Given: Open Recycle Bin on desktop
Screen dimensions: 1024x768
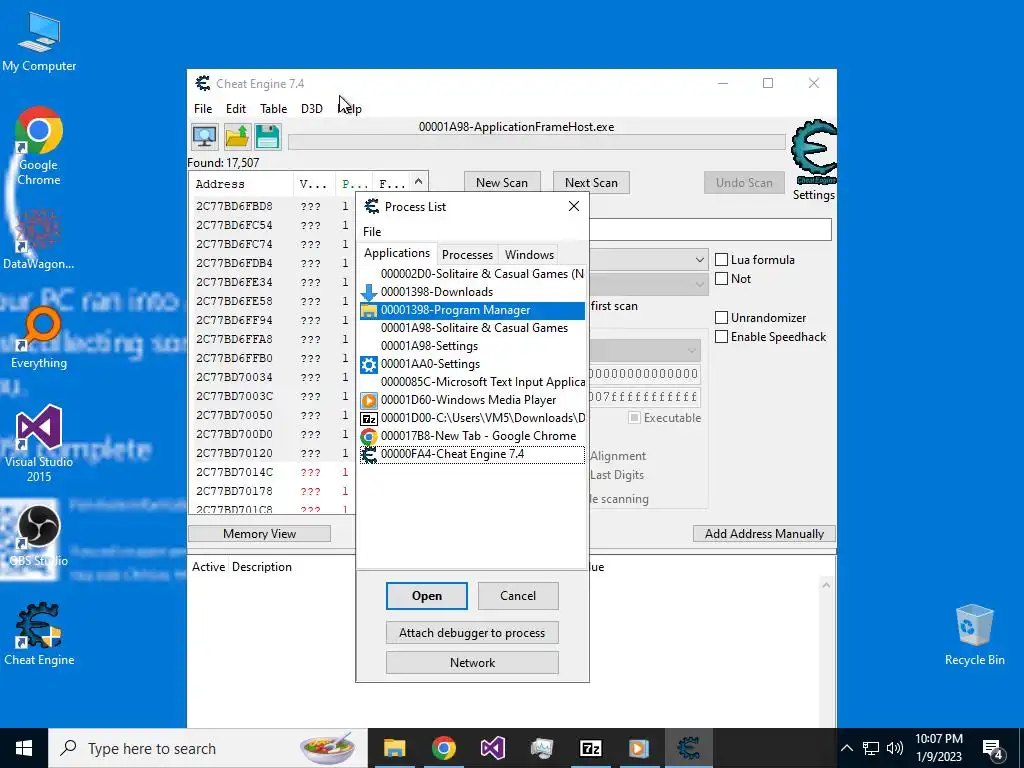Looking at the screenshot, I should (974, 635).
